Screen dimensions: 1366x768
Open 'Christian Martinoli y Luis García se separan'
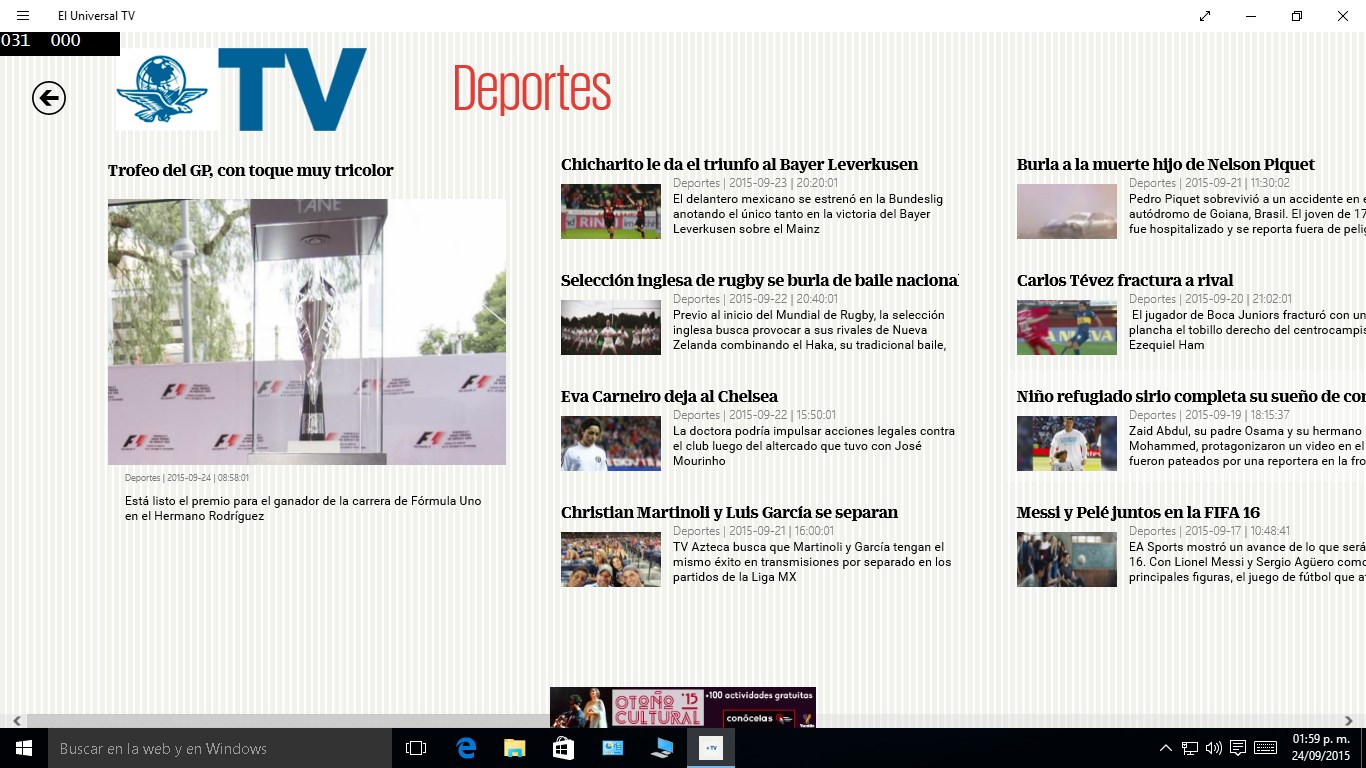pyautogui.click(x=729, y=513)
